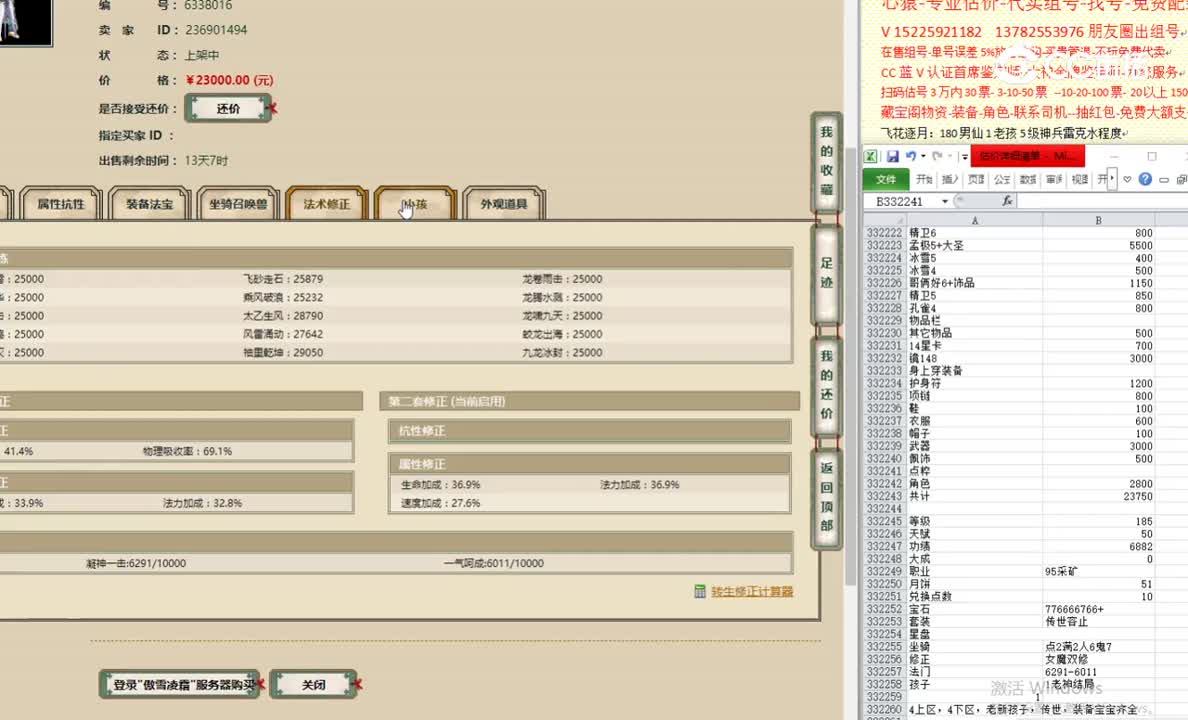This screenshot has width=1188, height=720.
Task: Click the heart icon right of the ribbon tabs
Action: coord(1128,179)
